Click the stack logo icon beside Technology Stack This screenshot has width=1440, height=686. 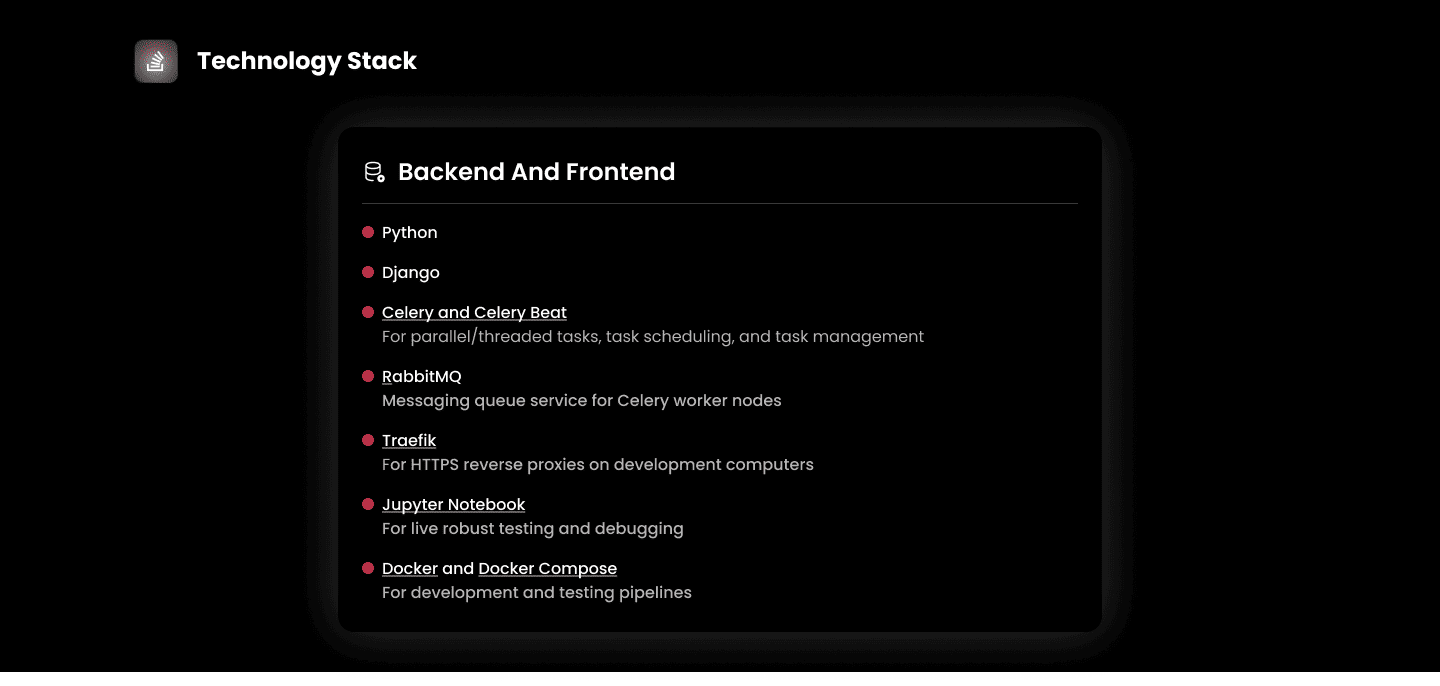[156, 61]
